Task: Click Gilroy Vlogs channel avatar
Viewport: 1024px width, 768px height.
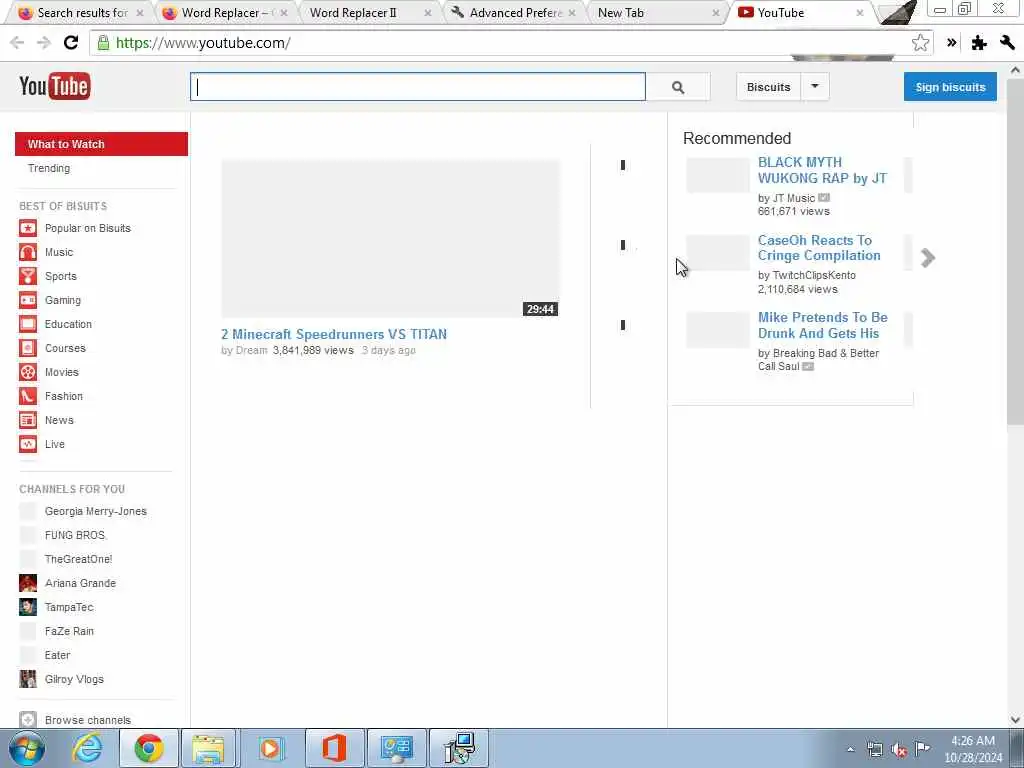Action: (27, 679)
